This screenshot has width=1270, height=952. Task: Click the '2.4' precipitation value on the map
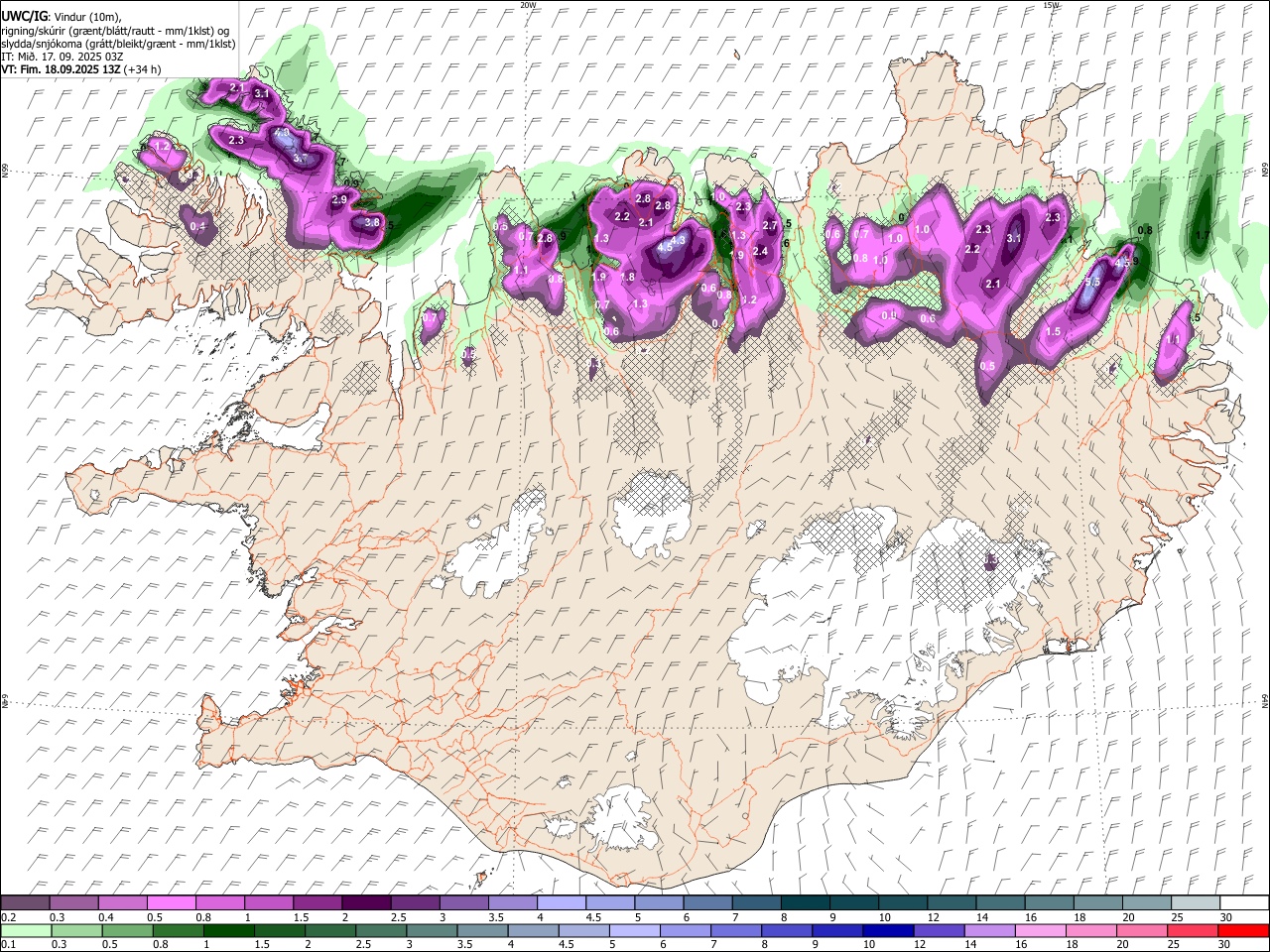pos(761,252)
